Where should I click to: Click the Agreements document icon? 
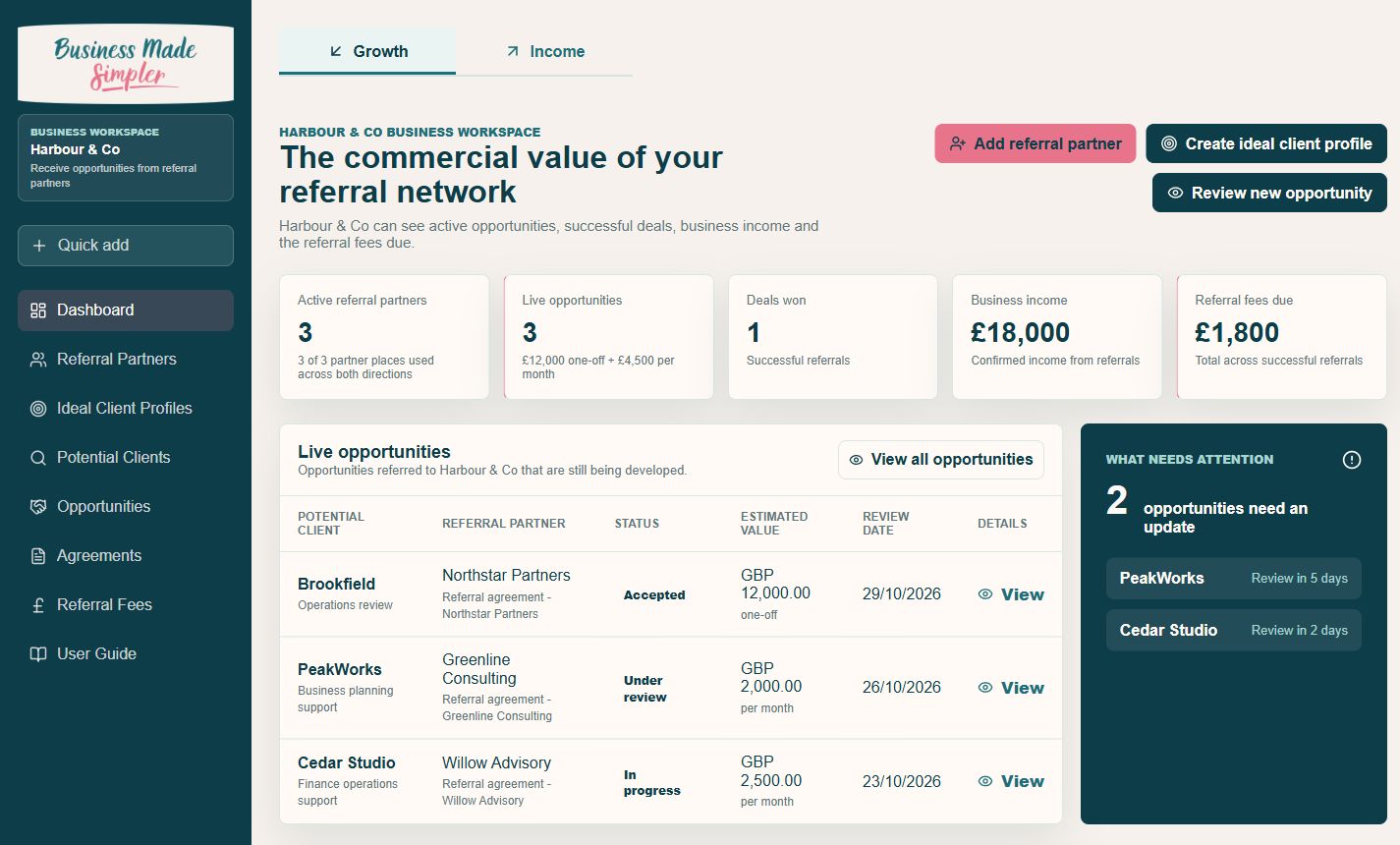click(38, 556)
